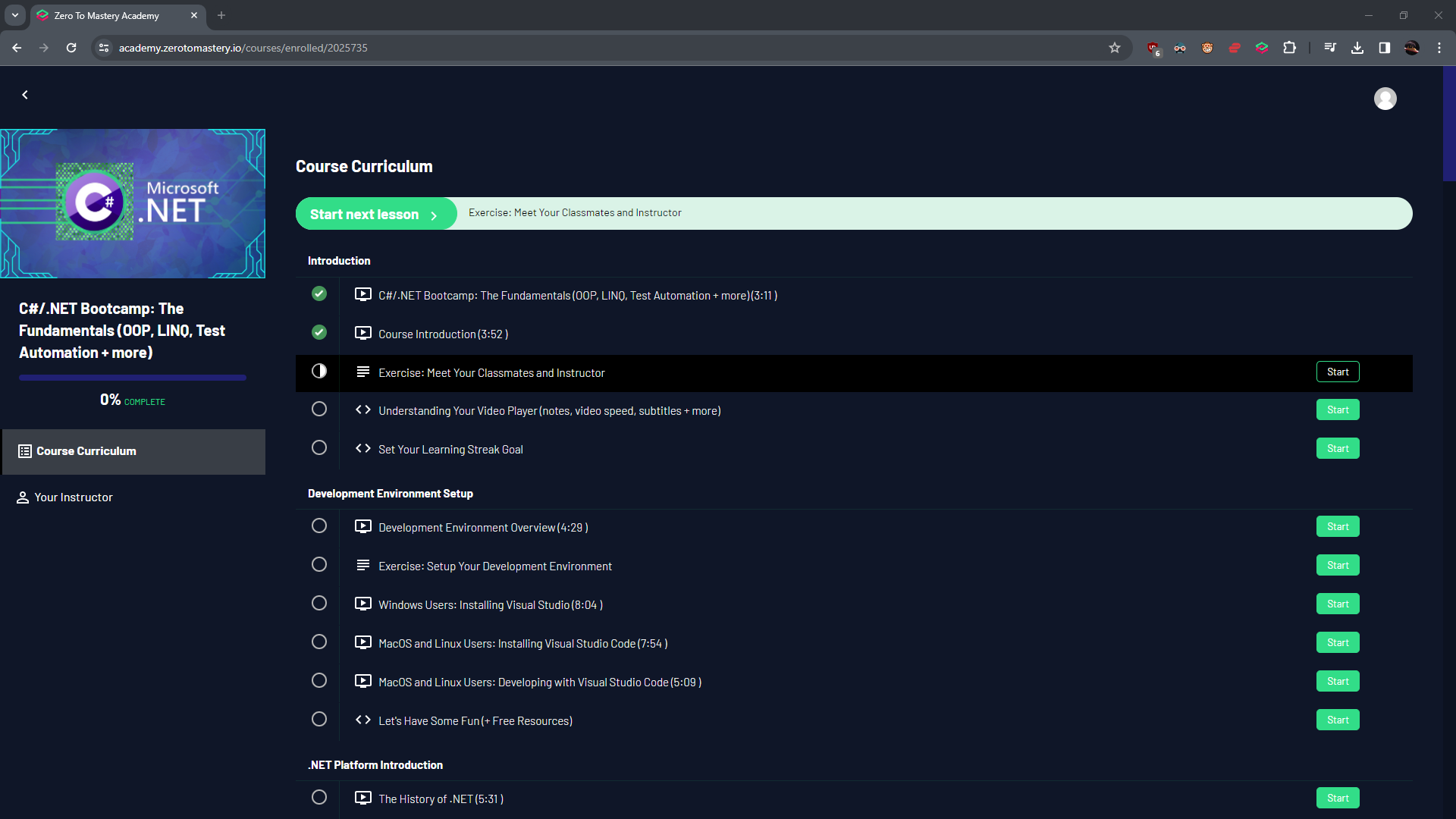Open the user profile avatar
The width and height of the screenshot is (1456, 819).
tap(1385, 99)
